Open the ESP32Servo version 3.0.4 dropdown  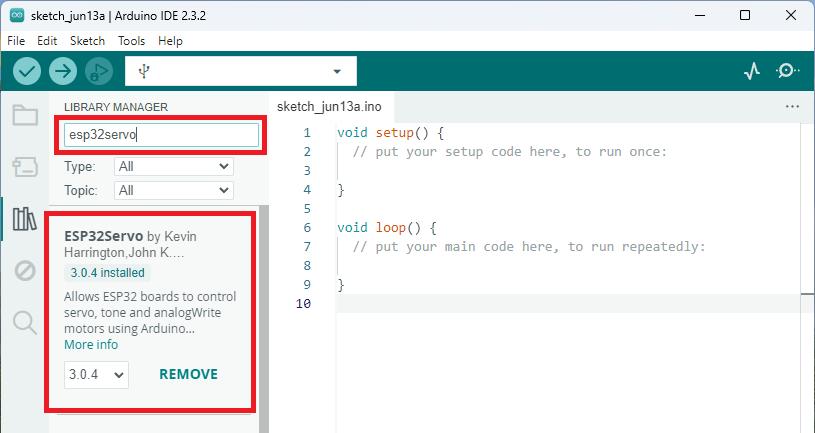[x=96, y=375]
